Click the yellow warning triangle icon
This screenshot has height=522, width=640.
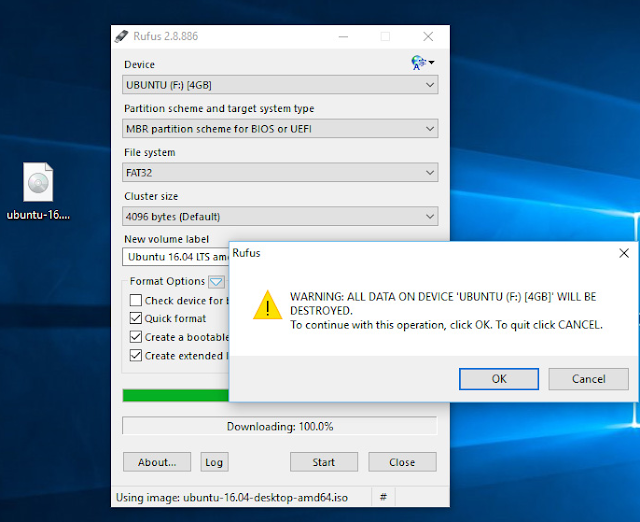coord(267,305)
